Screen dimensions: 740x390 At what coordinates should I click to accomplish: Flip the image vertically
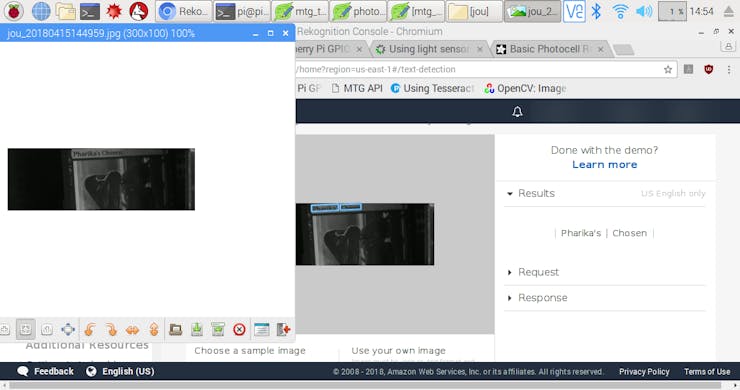pos(154,329)
